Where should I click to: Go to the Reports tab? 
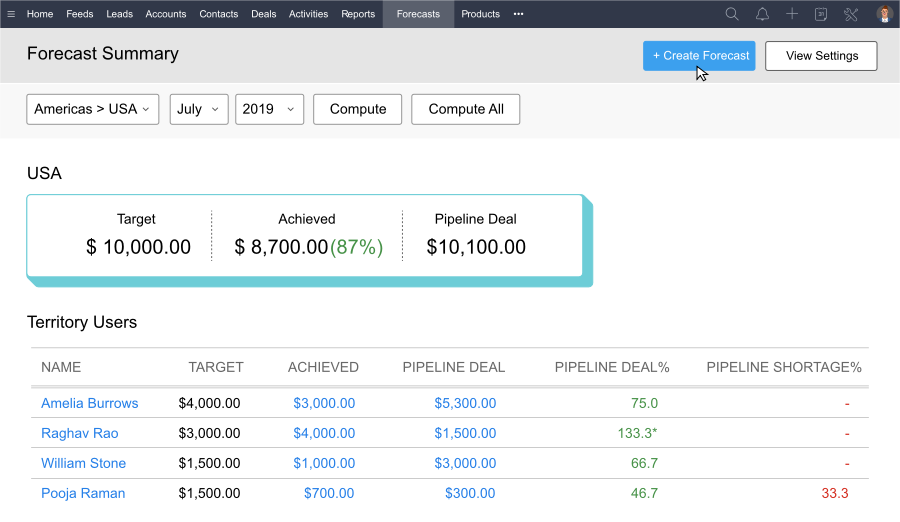pyautogui.click(x=358, y=14)
